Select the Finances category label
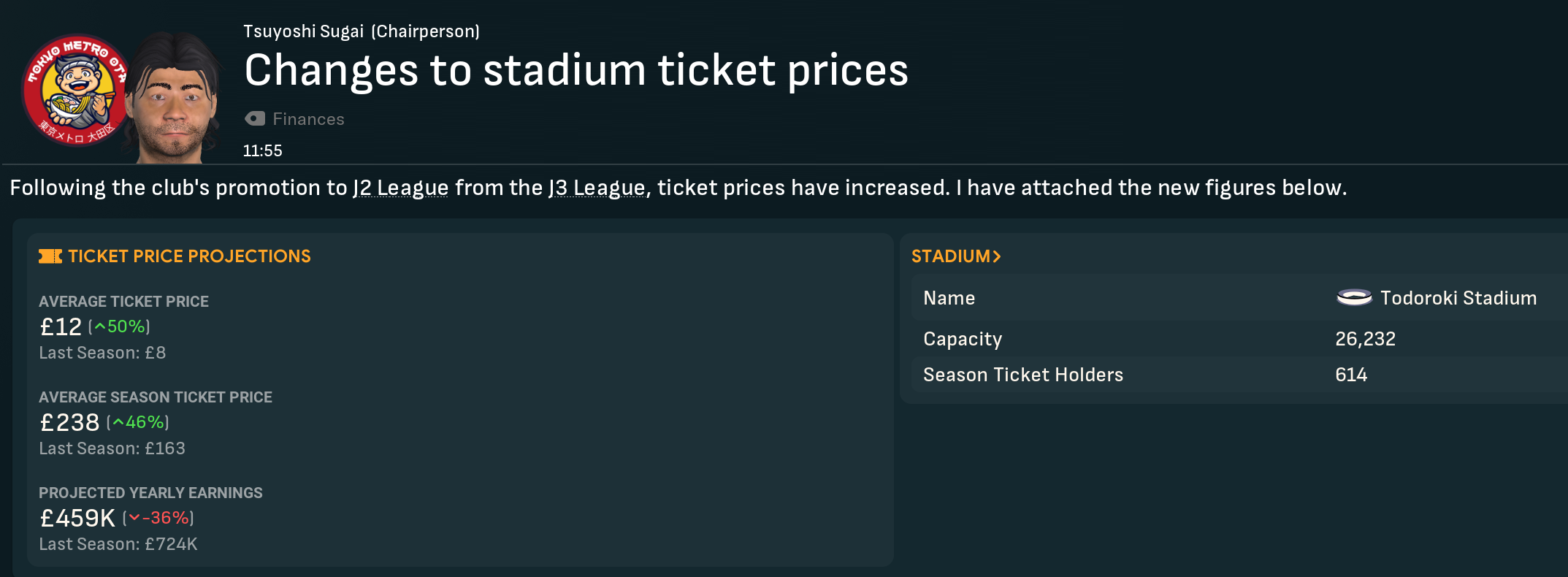The width and height of the screenshot is (1568, 577). (308, 119)
